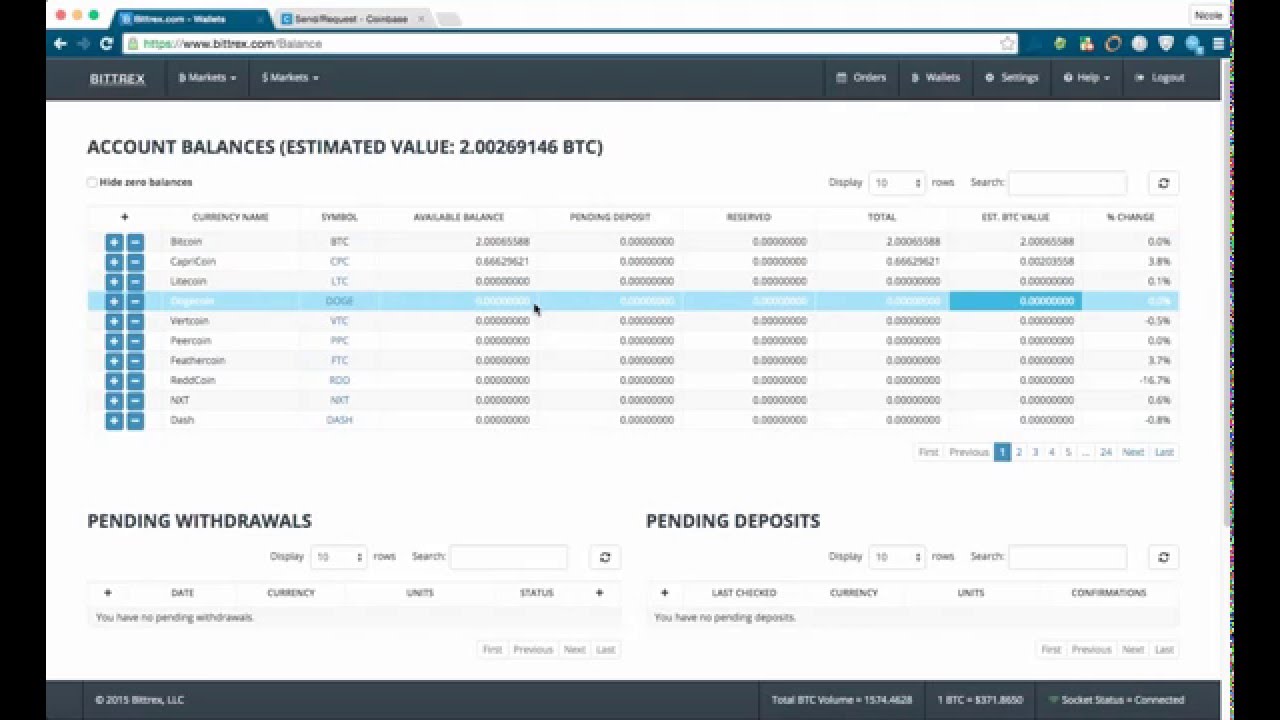Click the minus icon for Dash
Image resolution: width=1280 pixels, height=720 pixels.
pos(135,420)
